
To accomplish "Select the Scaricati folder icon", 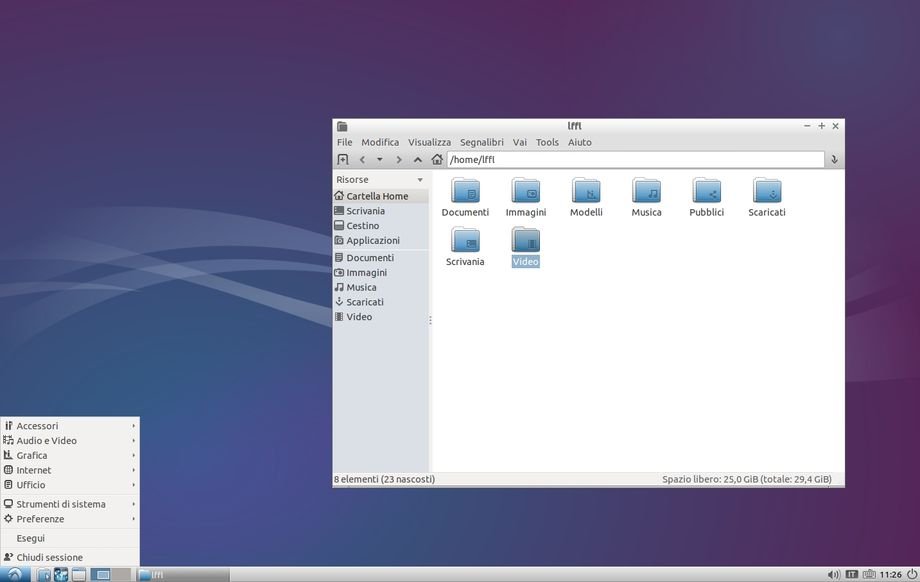I will pyautogui.click(x=766, y=190).
